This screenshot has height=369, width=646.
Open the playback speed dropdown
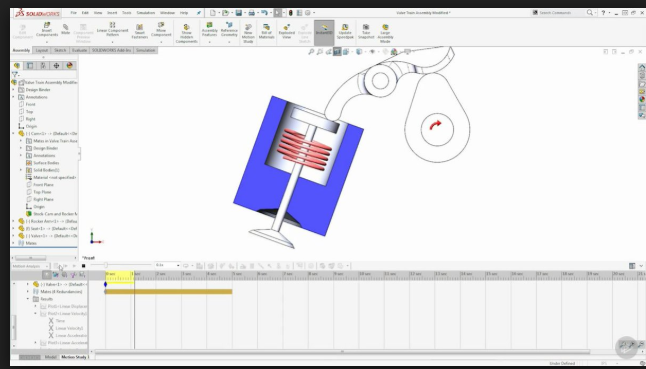[168, 266]
